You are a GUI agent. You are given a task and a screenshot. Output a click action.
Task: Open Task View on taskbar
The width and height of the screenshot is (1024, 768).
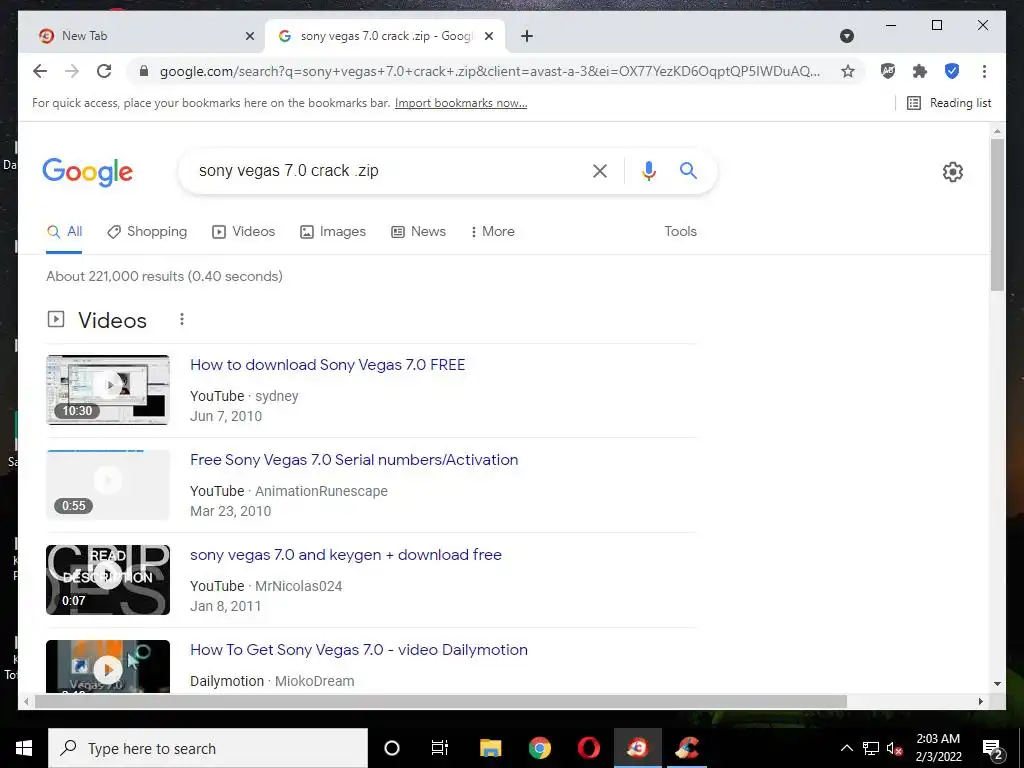(440, 748)
